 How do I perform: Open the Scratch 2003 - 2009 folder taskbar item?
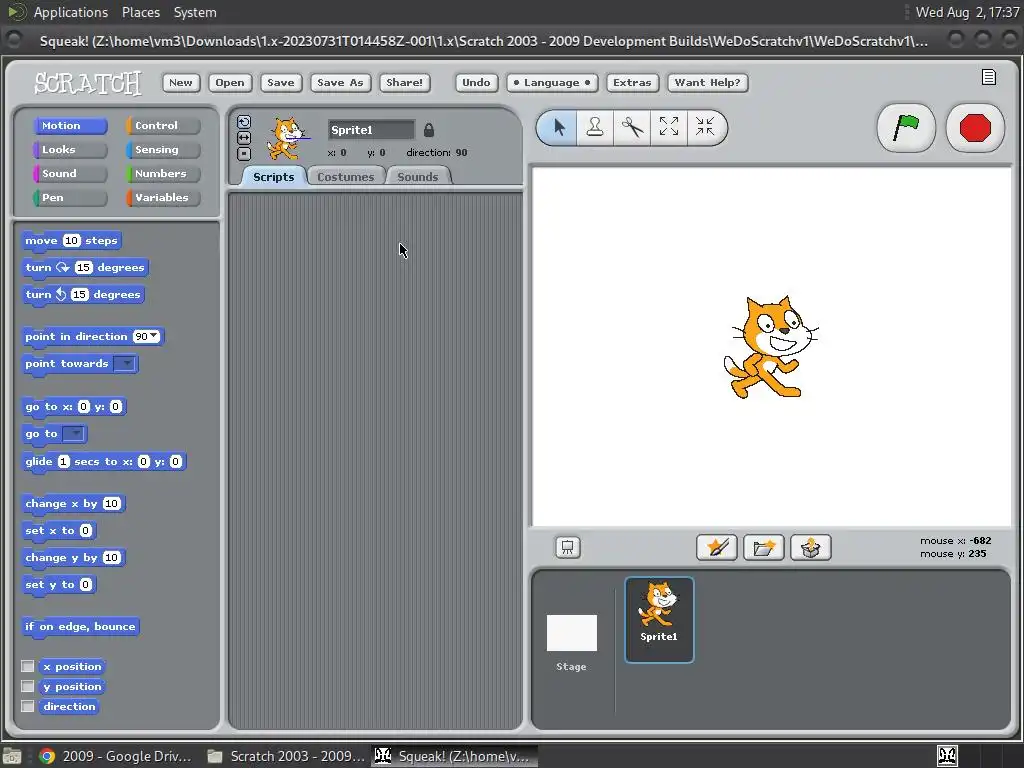[x=286, y=756]
